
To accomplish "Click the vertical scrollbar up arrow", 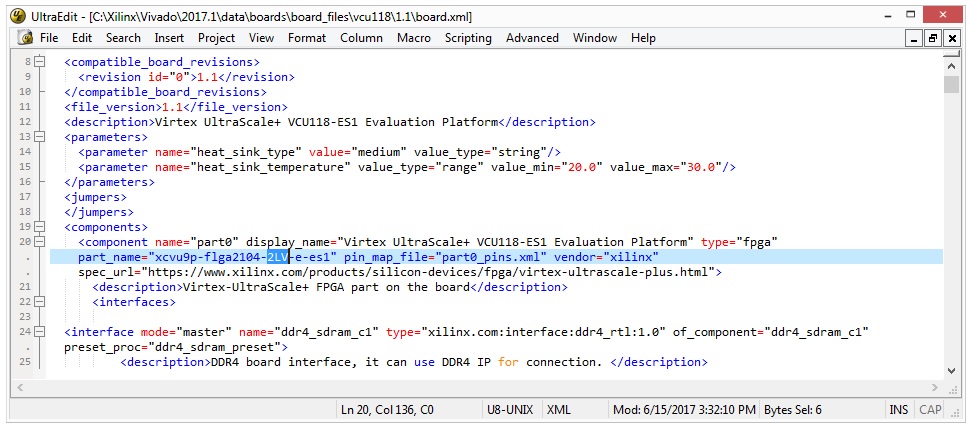I will (951, 63).
